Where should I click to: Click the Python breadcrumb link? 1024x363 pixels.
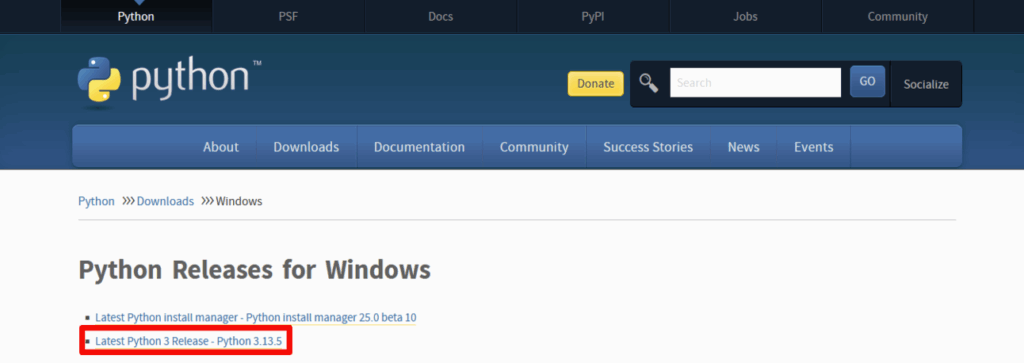point(96,201)
